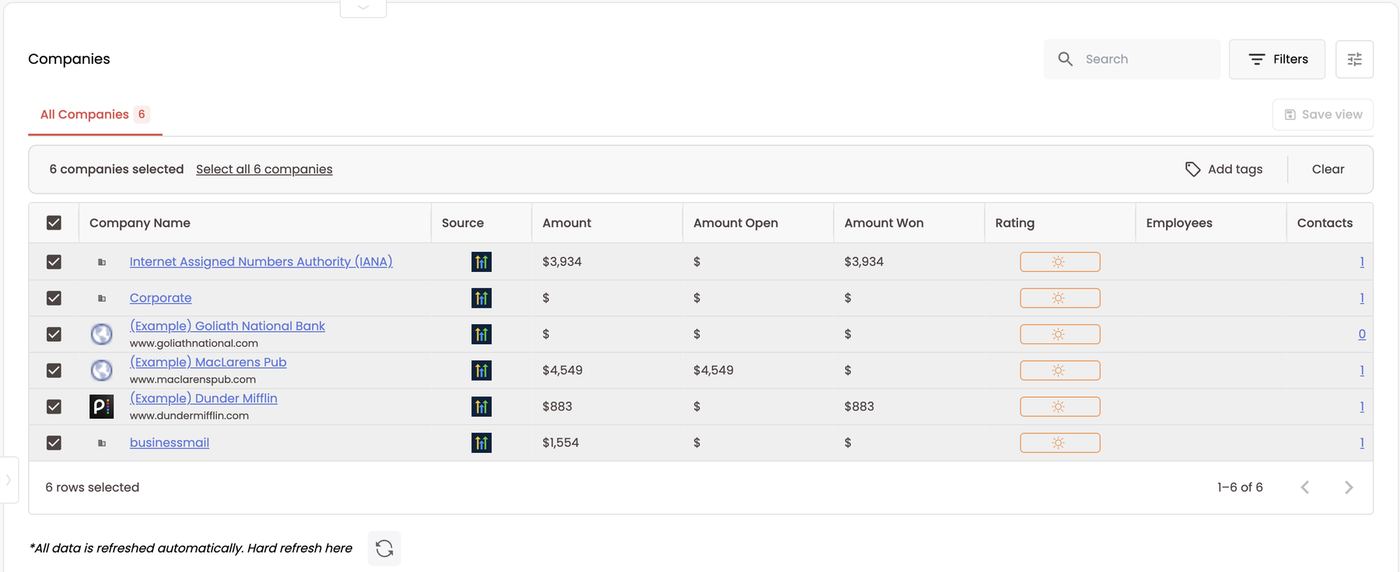Click the globe logo of MacLarens Pub
Viewport: 1400px width, 572px height.
(101, 370)
